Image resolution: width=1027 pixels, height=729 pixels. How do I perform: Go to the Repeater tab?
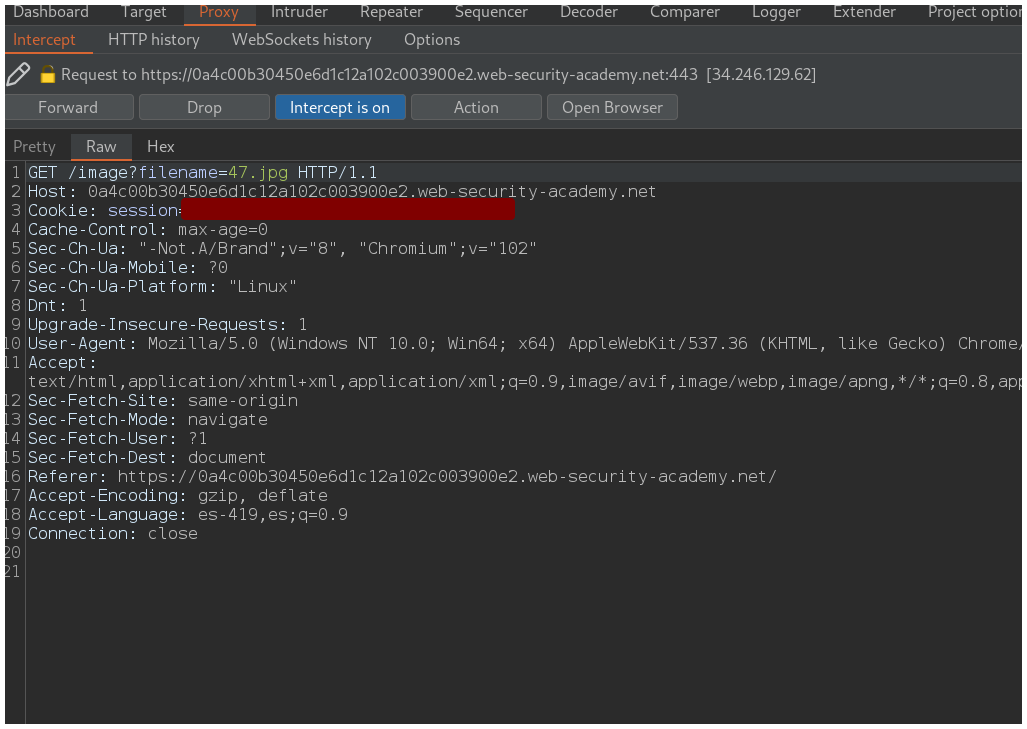point(391,12)
